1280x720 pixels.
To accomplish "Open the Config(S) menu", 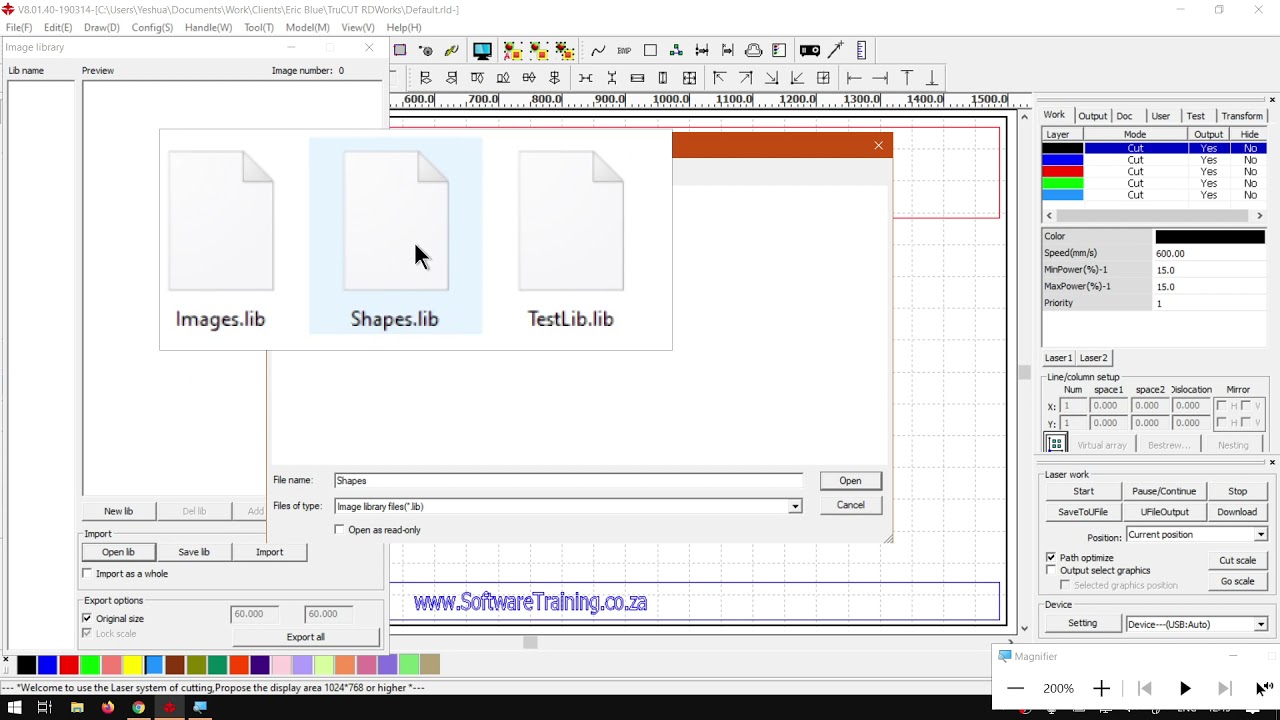I will [x=152, y=28].
